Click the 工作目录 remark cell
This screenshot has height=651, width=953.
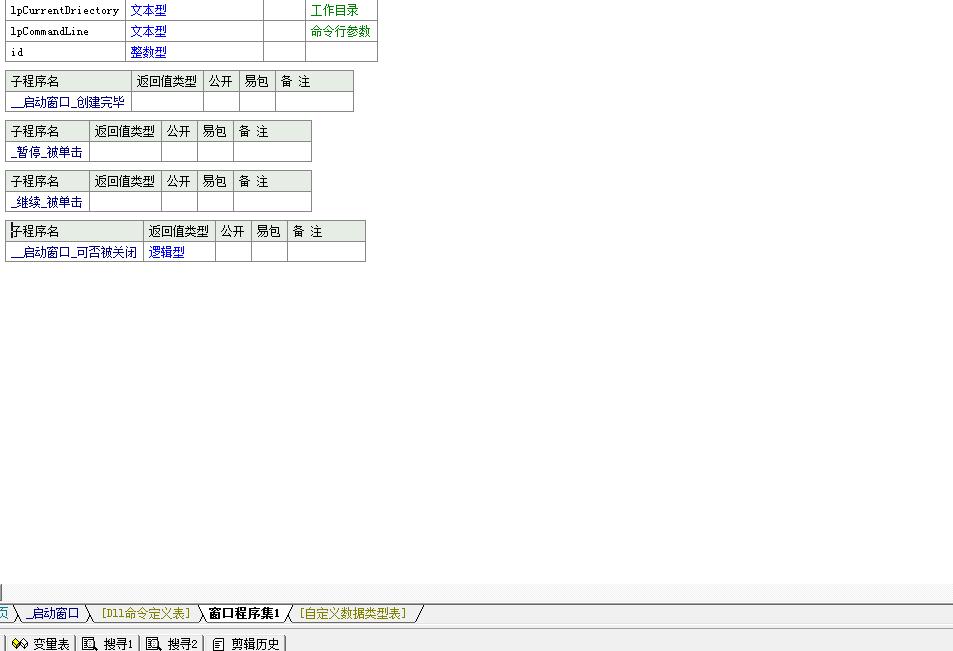(342, 10)
